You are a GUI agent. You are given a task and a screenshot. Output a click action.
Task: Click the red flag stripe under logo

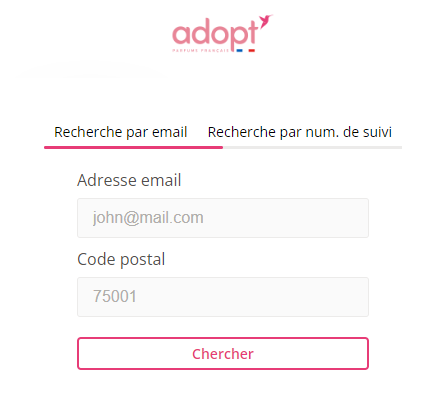click(252, 51)
